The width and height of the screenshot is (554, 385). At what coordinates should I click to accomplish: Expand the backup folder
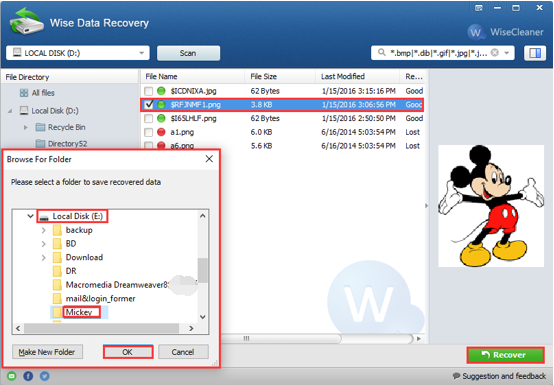tap(43, 230)
